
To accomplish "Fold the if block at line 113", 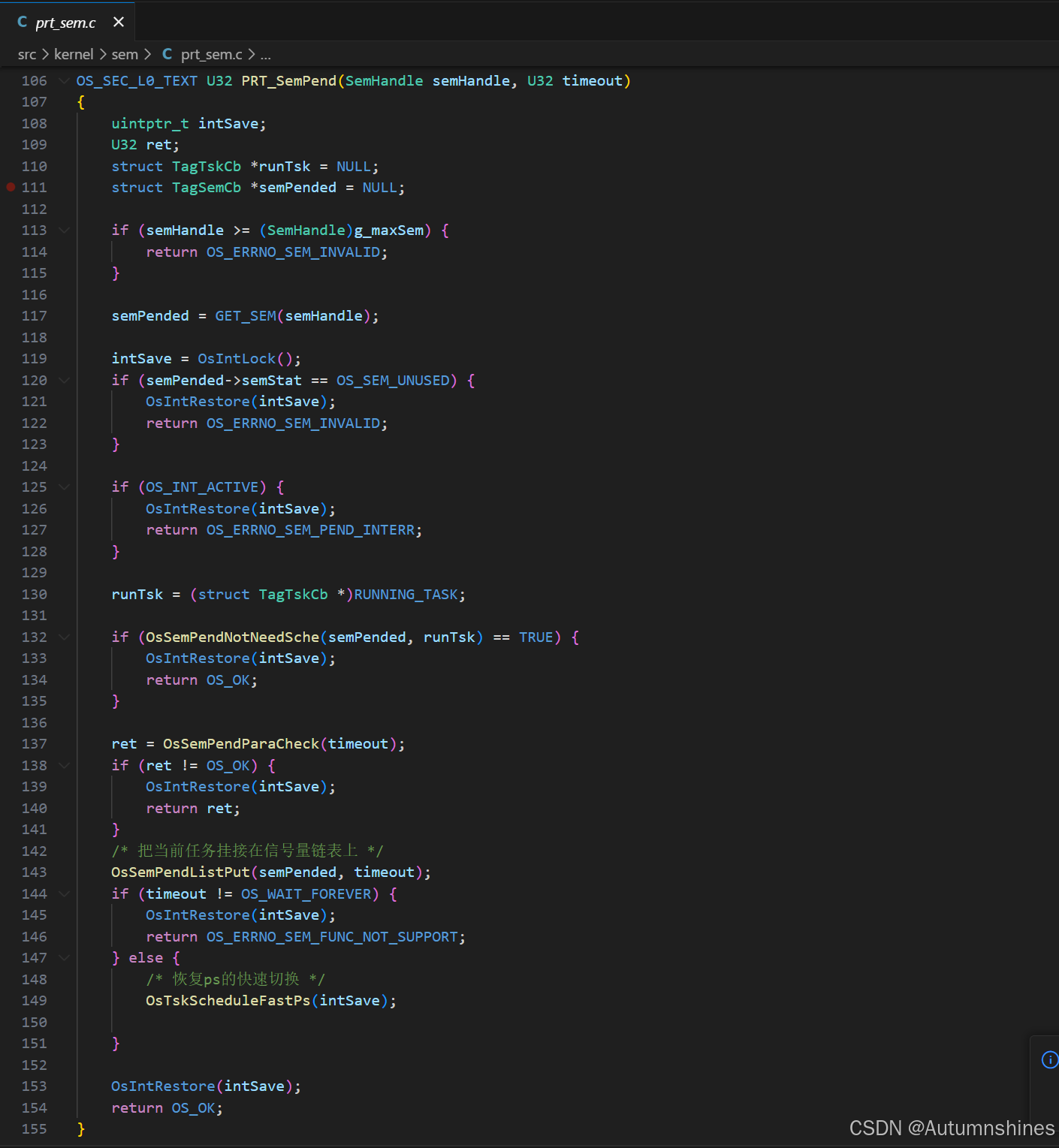I will pos(64,230).
